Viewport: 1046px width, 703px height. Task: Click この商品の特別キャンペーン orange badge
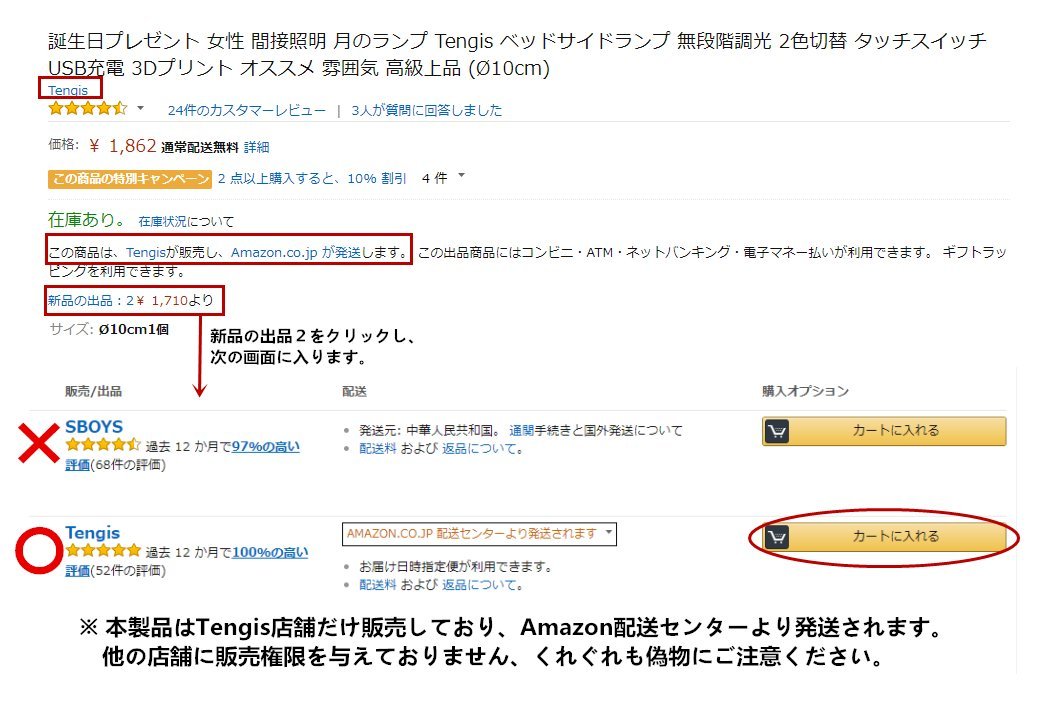130,178
